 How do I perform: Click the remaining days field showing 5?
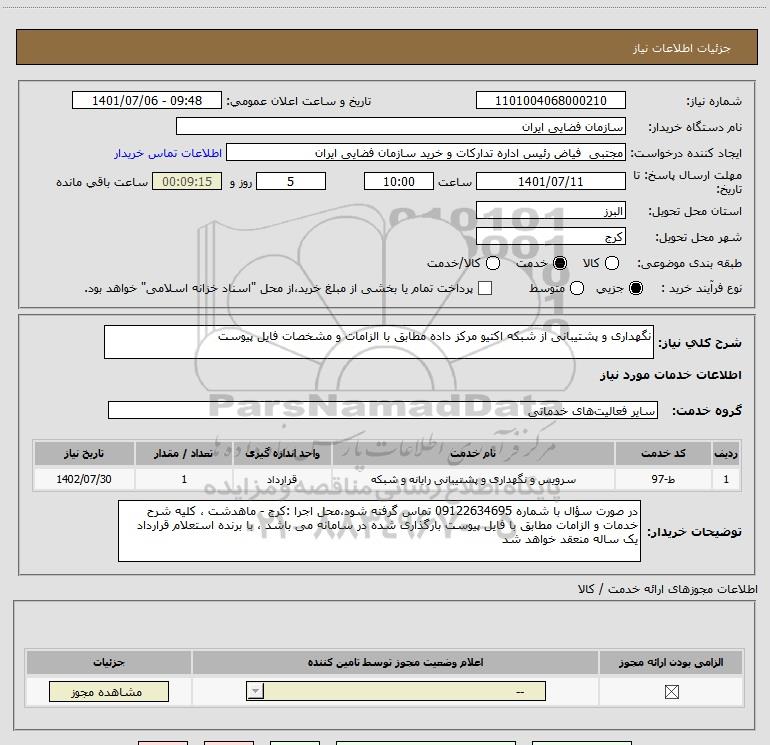(291, 181)
